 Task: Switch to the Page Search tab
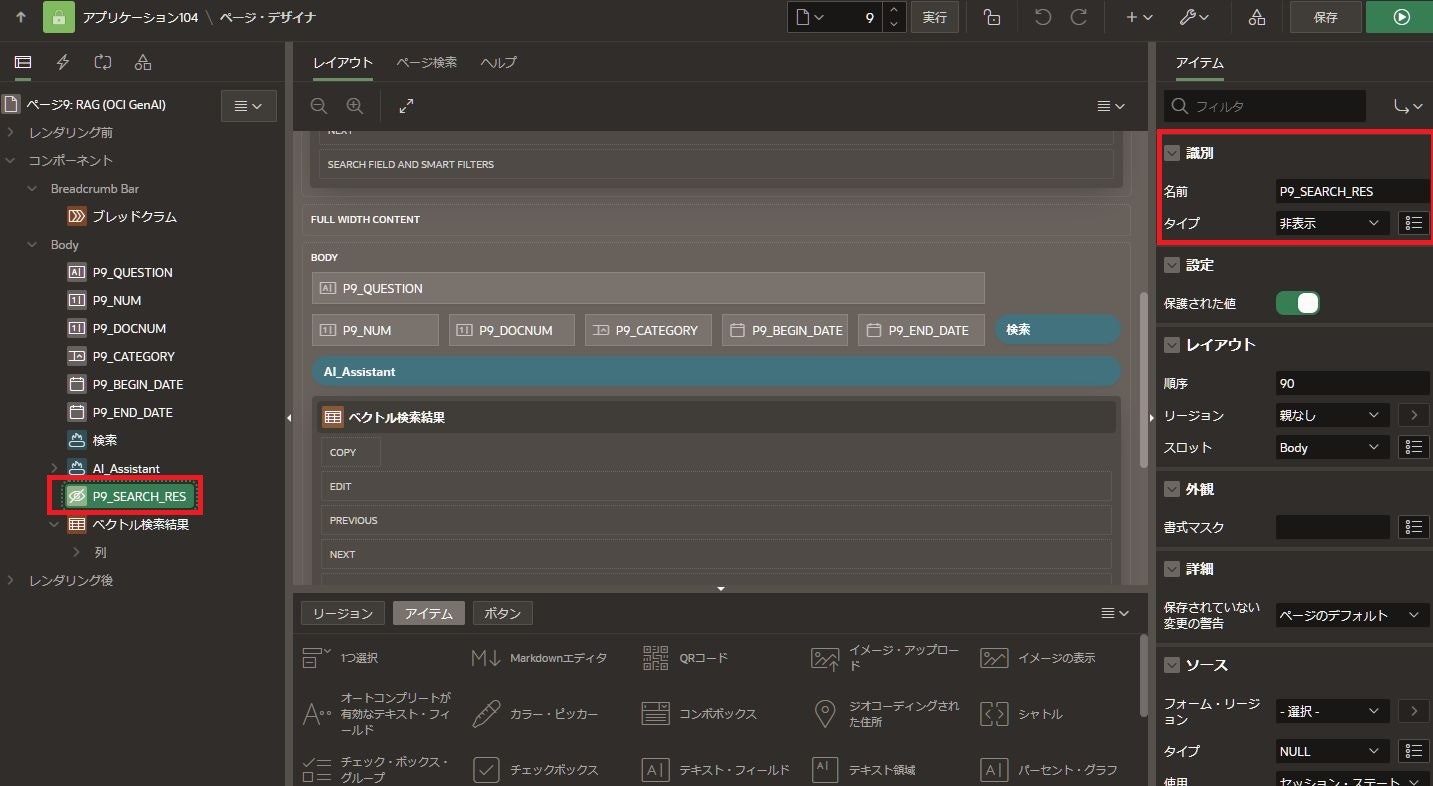pyautogui.click(x=426, y=62)
